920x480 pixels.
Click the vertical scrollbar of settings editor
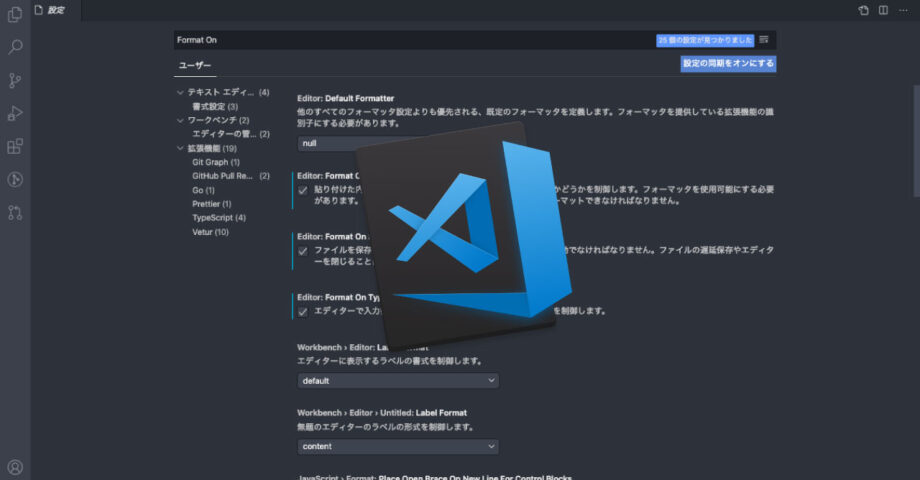[916, 141]
